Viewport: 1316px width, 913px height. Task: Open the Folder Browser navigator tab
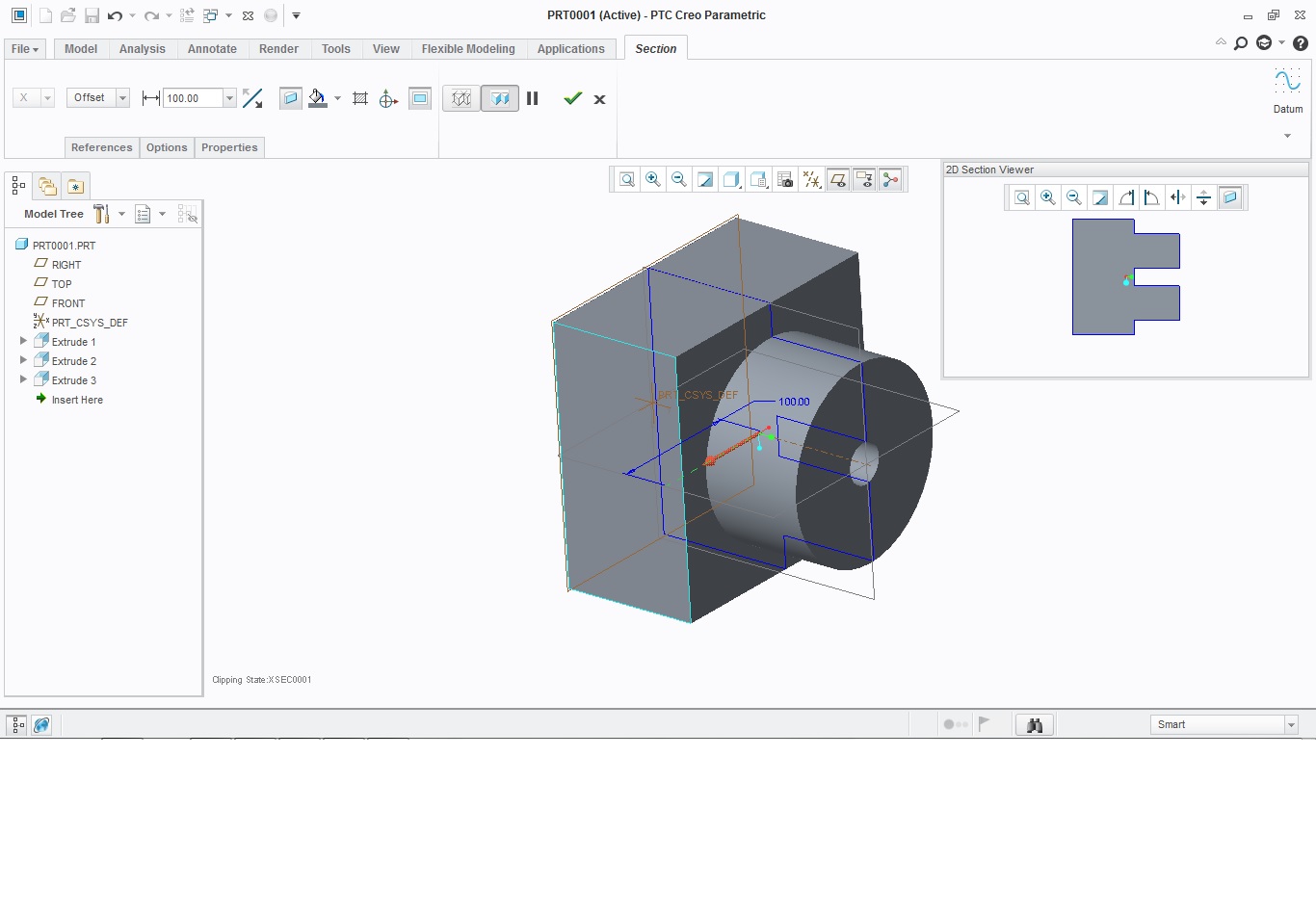pyautogui.click(x=47, y=185)
